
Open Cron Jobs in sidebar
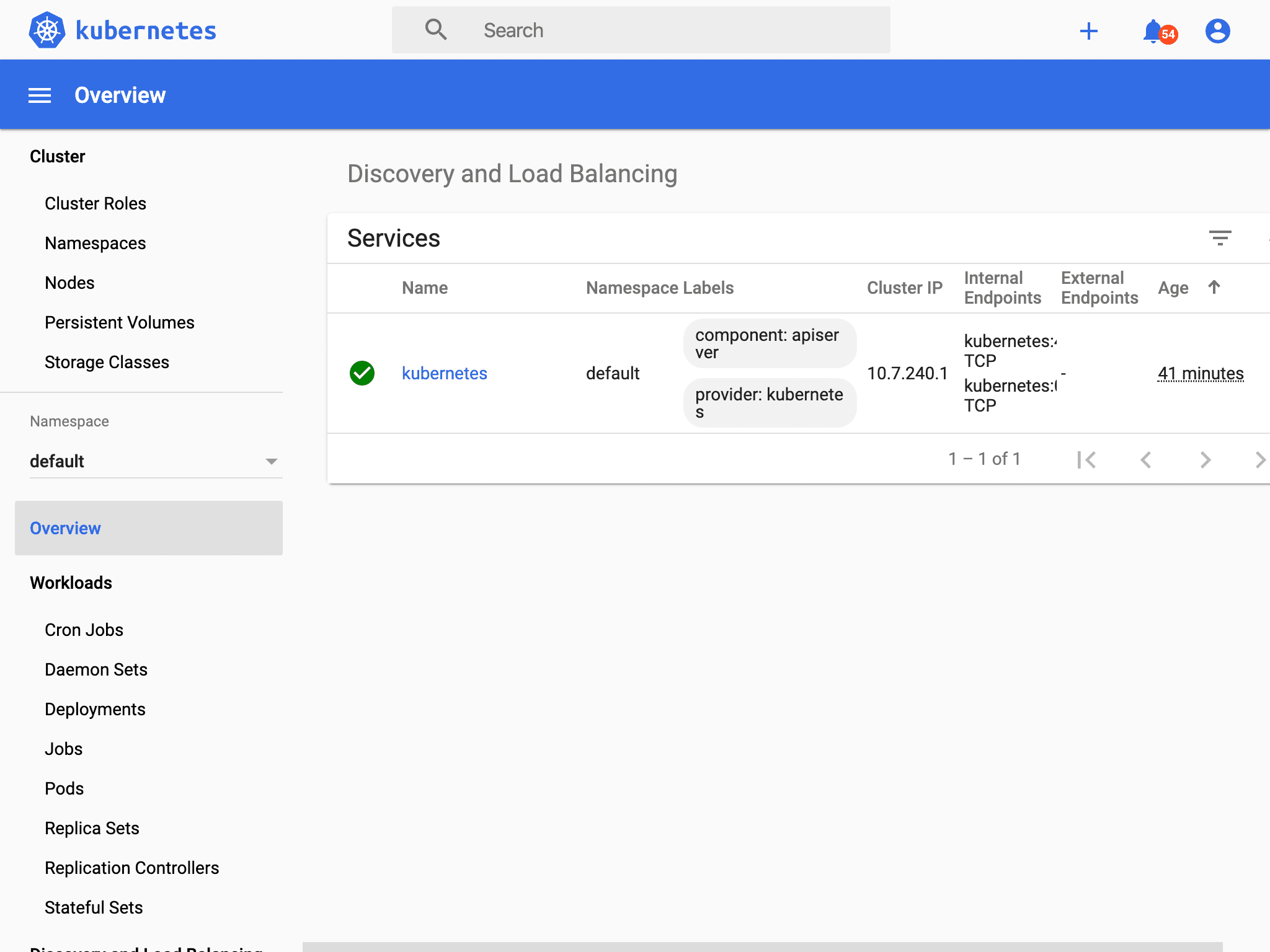pos(84,630)
